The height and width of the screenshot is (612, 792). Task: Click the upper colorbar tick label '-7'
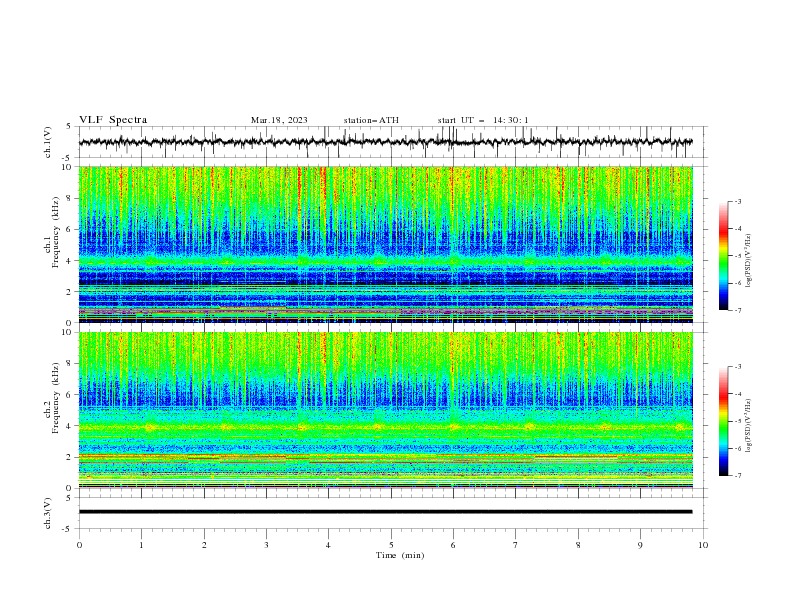tap(737, 310)
